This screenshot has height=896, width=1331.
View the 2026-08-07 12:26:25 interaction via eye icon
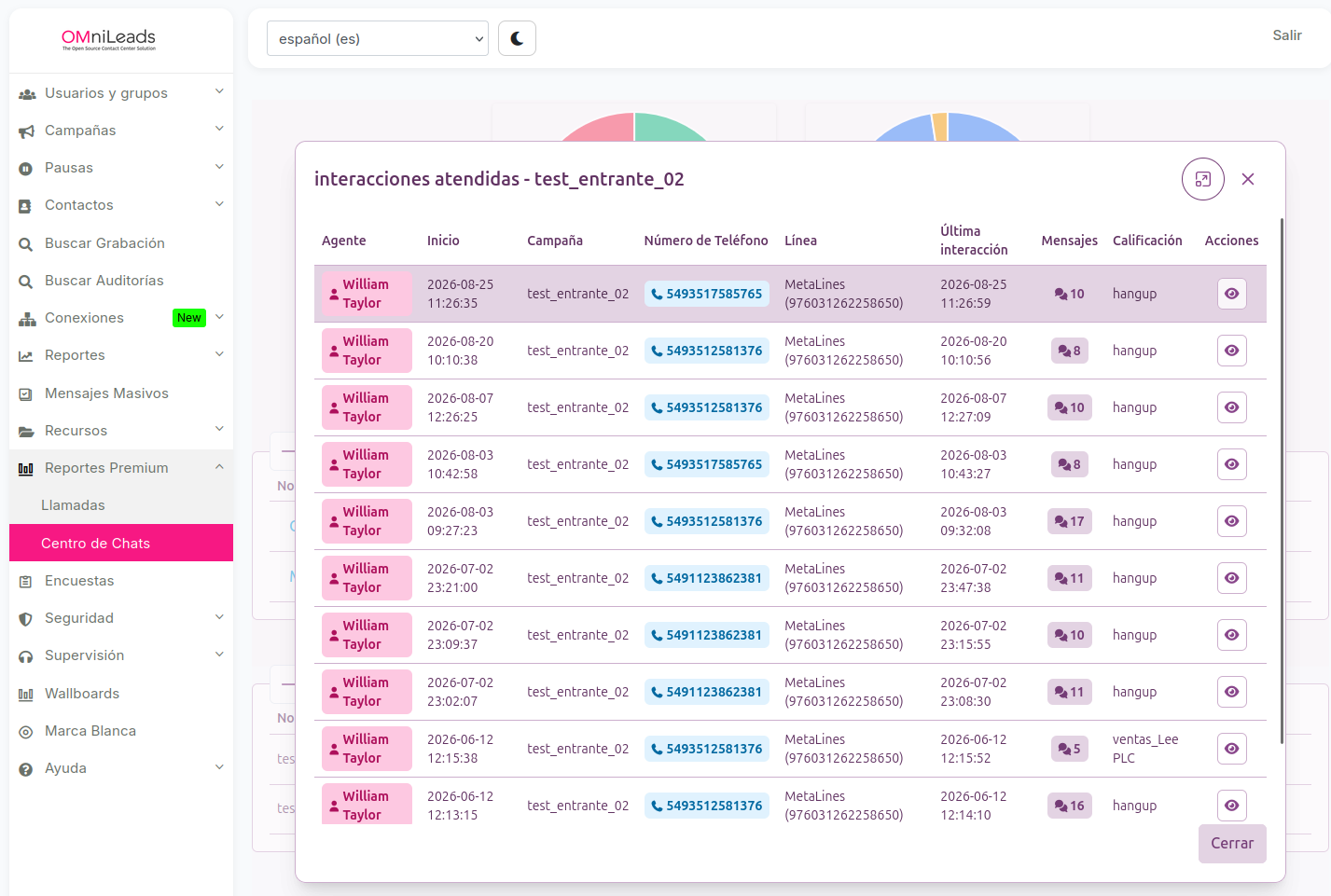[1231, 407]
